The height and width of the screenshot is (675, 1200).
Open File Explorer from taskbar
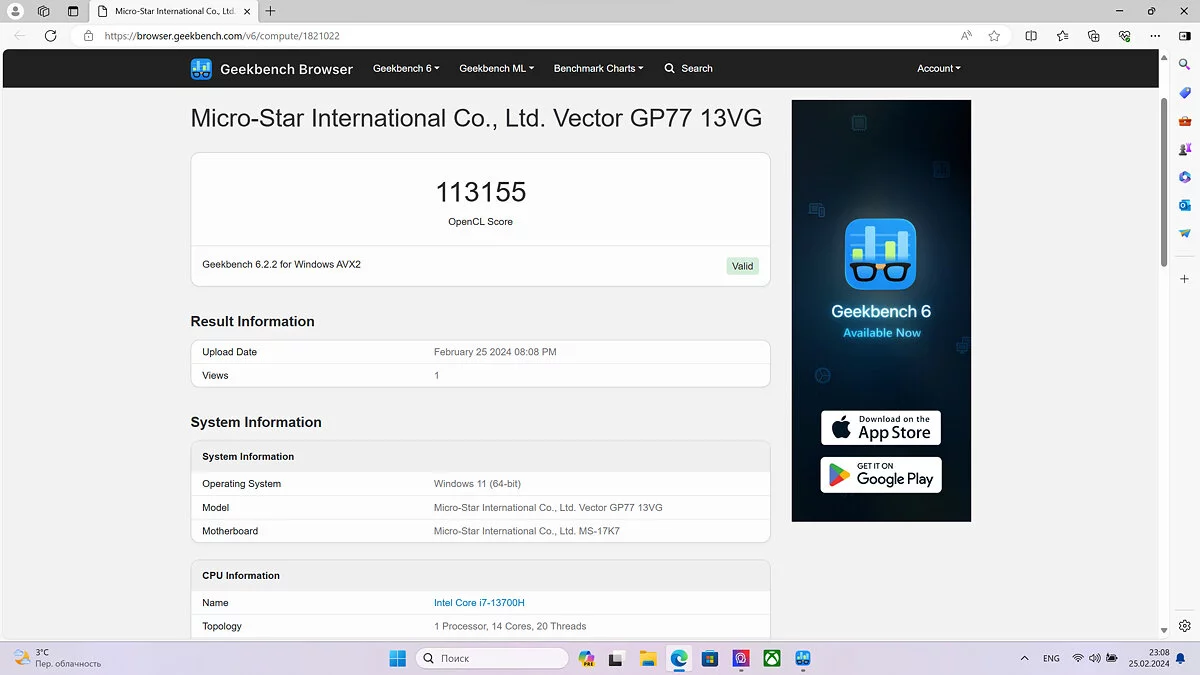point(648,658)
